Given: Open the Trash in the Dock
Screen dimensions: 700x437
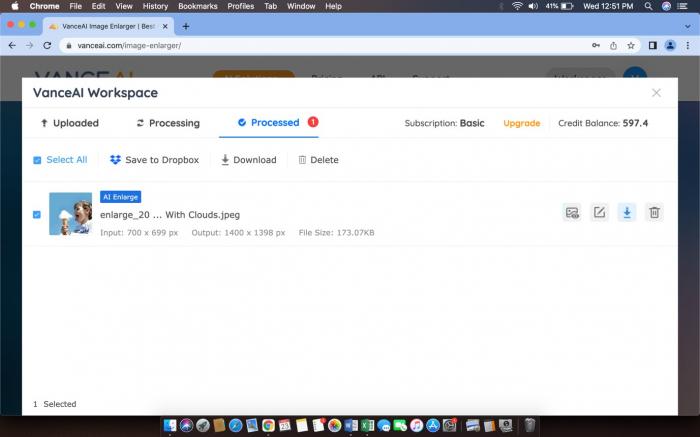Looking at the screenshot, I should [529, 425].
